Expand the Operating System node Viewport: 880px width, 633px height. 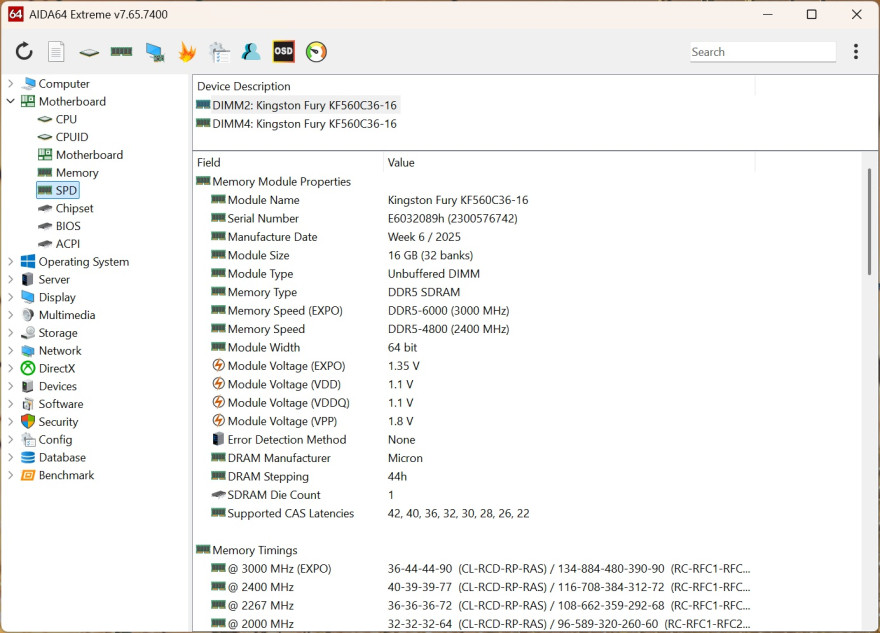point(10,262)
